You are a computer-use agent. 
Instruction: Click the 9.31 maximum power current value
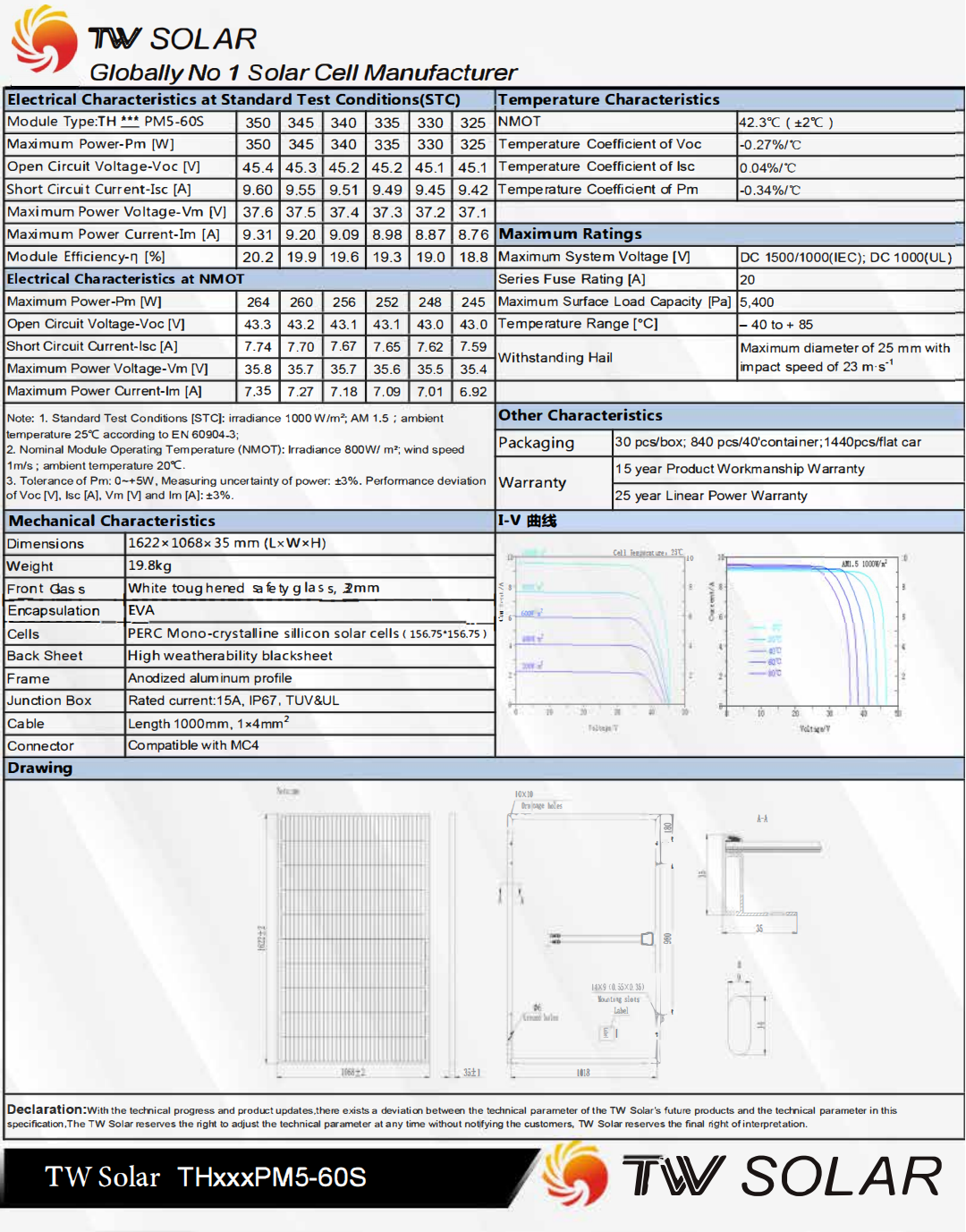[258, 234]
